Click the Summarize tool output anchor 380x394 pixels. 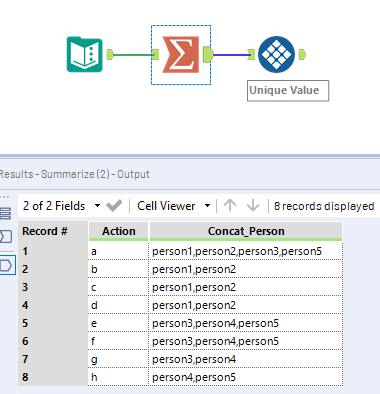(208, 54)
